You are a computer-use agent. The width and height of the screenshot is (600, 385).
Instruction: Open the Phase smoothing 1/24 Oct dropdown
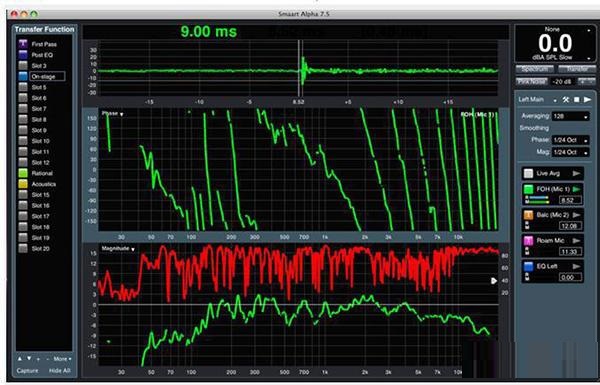pos(570,140)
